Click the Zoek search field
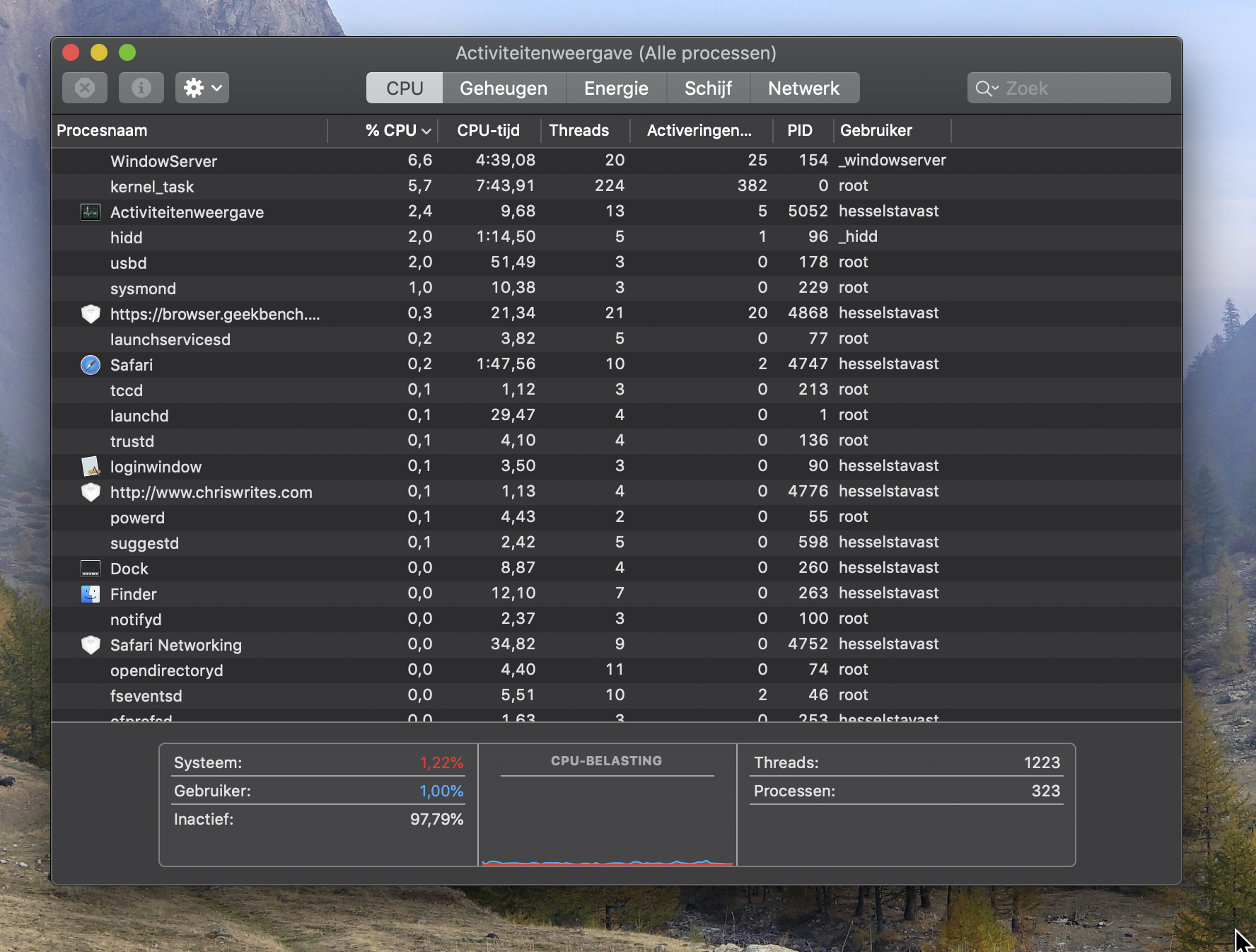Screen dimensions: 1256x952 (1069, 88)
